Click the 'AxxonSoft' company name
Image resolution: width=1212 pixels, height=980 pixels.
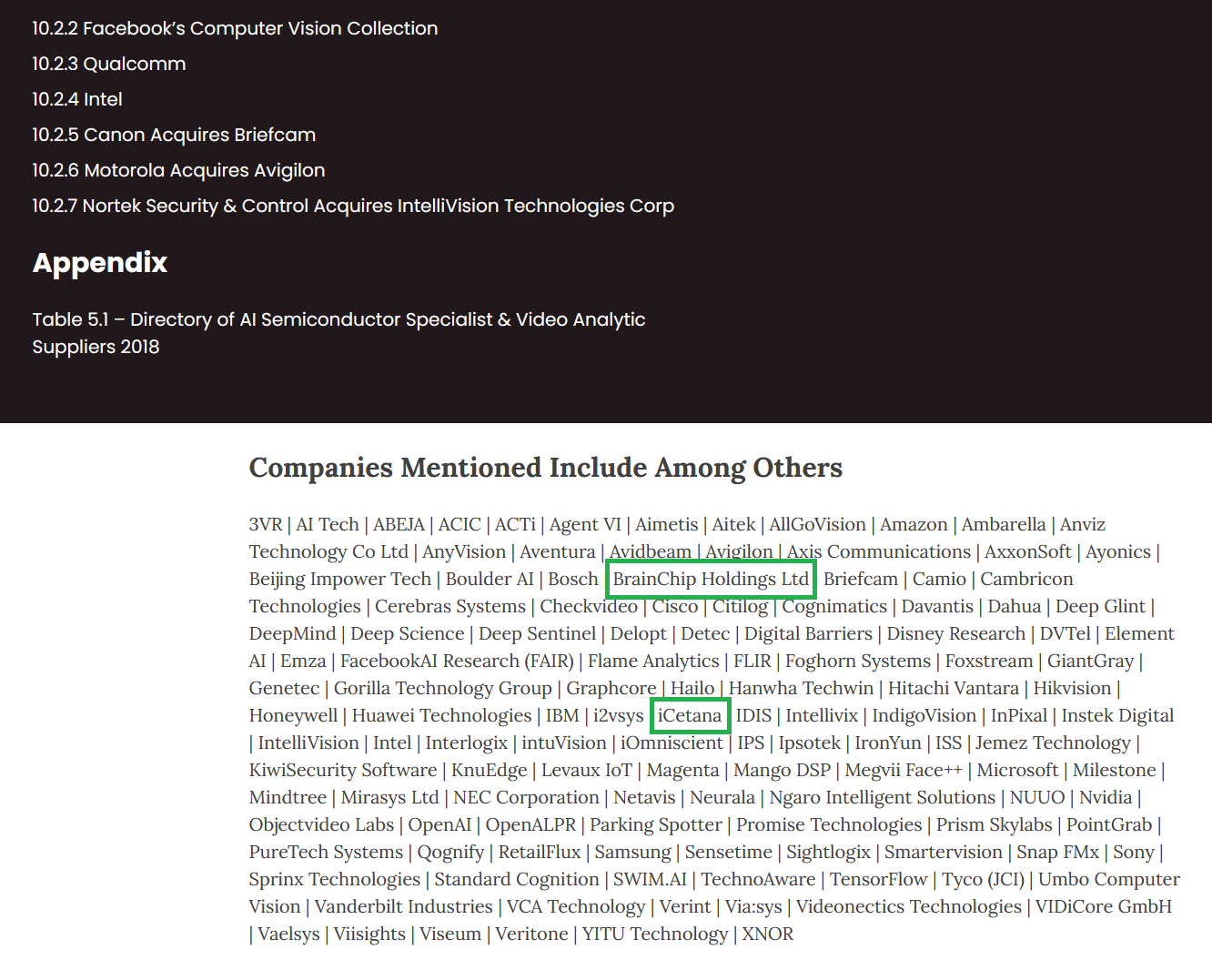1028,552
